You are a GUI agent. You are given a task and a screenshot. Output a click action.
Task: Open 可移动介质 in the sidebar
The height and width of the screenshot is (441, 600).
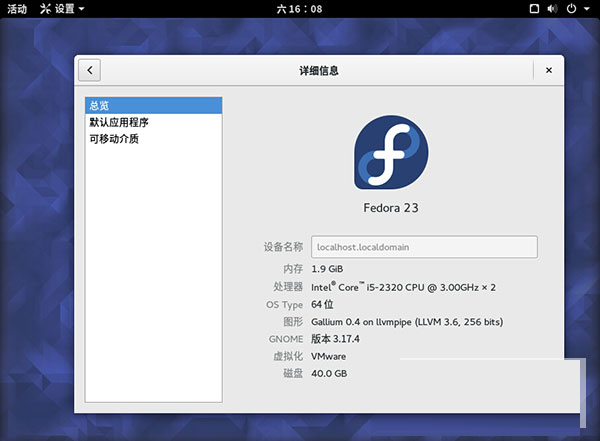coord(153,139)
